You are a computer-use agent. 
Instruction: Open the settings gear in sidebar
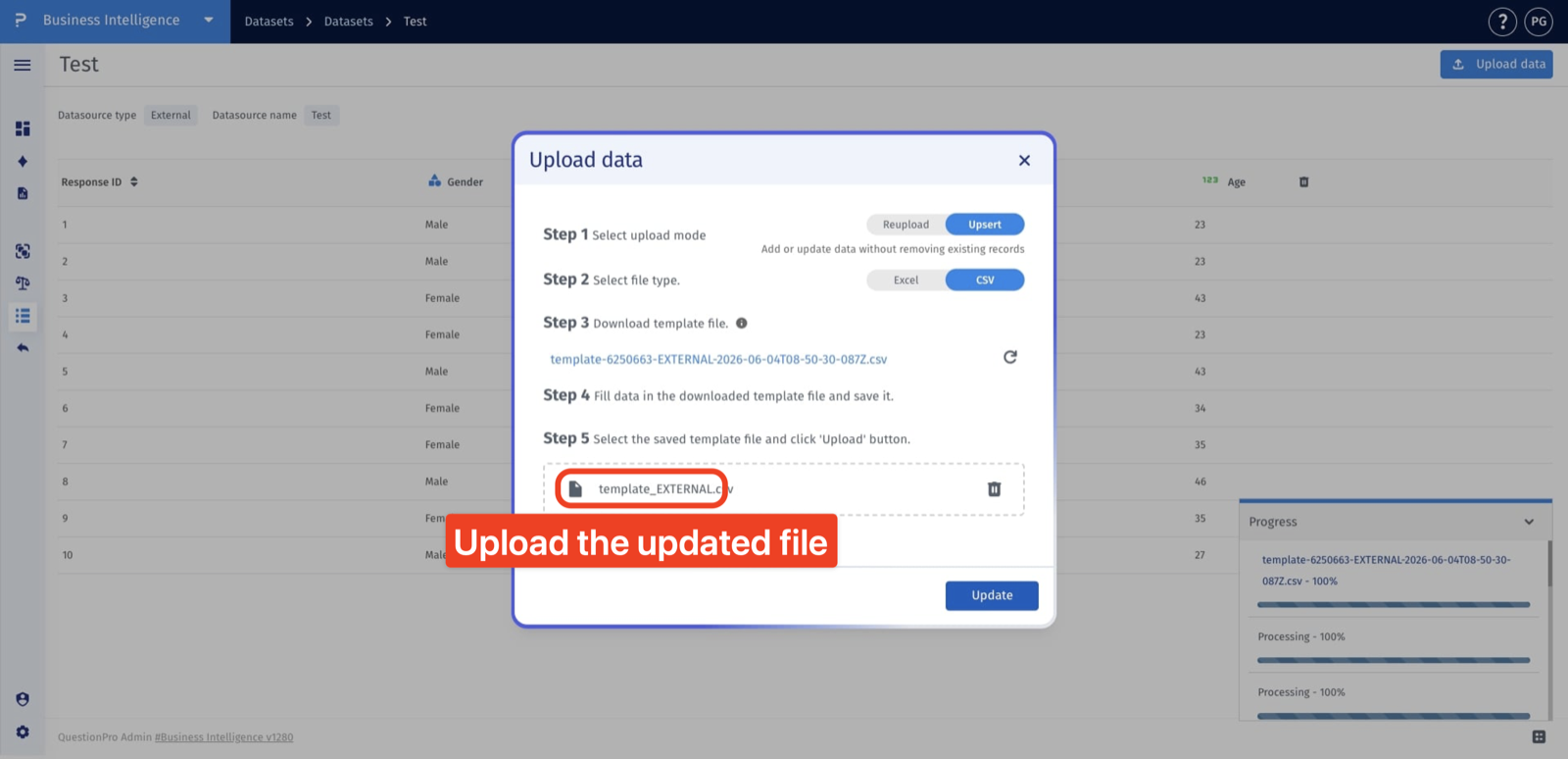[23, 733]
